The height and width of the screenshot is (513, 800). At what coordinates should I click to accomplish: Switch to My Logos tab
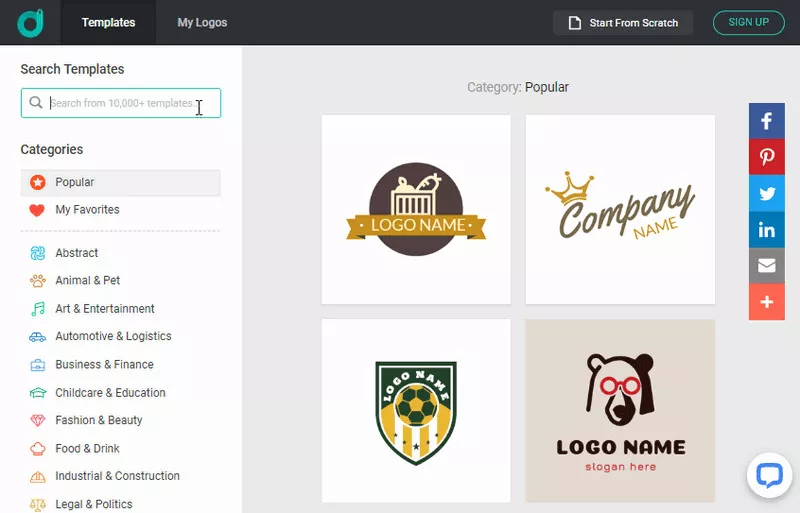(202, 22)
